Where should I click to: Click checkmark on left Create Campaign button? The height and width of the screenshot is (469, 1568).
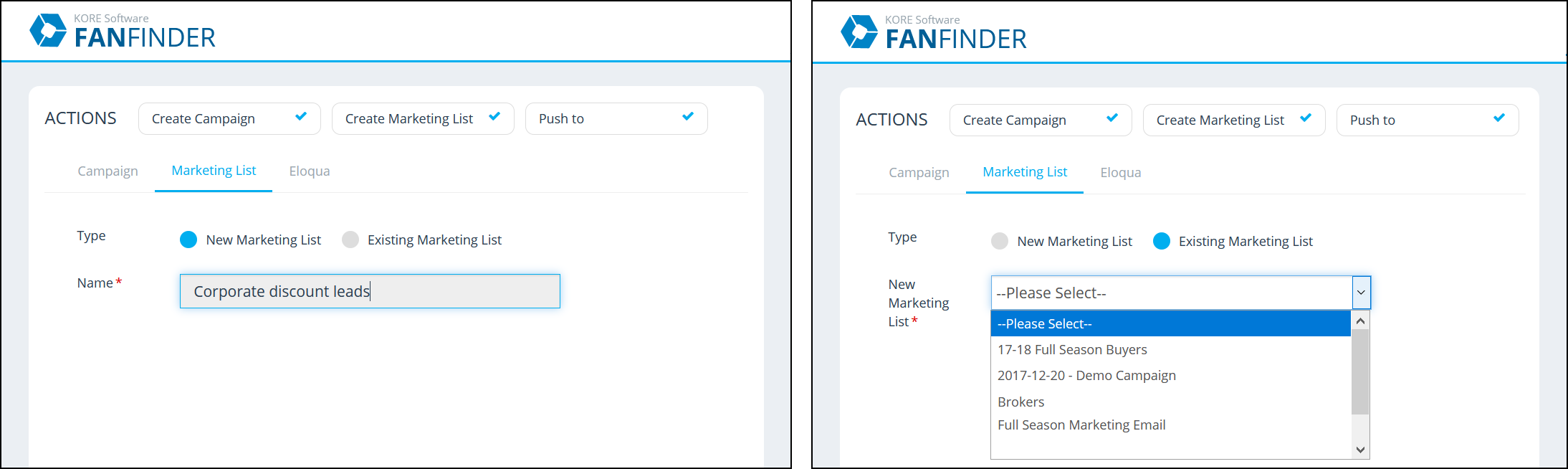click(x=301, y=116)
